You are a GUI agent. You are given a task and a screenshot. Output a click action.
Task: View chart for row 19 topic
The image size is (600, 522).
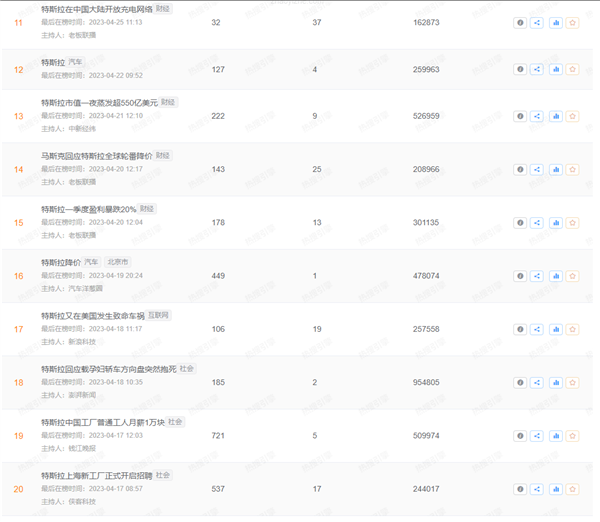click(556, 436)
